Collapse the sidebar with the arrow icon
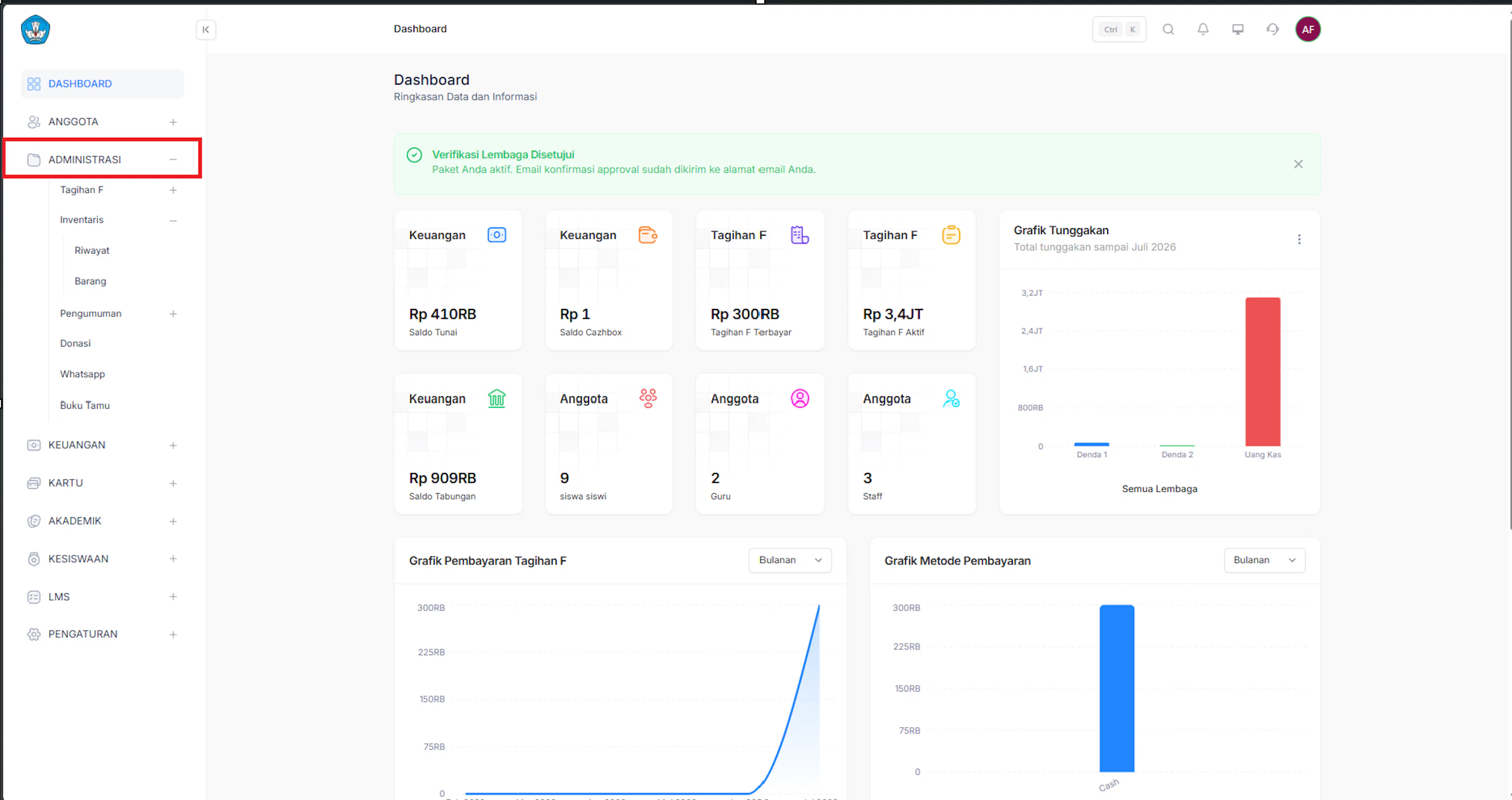1512x800 pixels. click(x=206, y=30)
